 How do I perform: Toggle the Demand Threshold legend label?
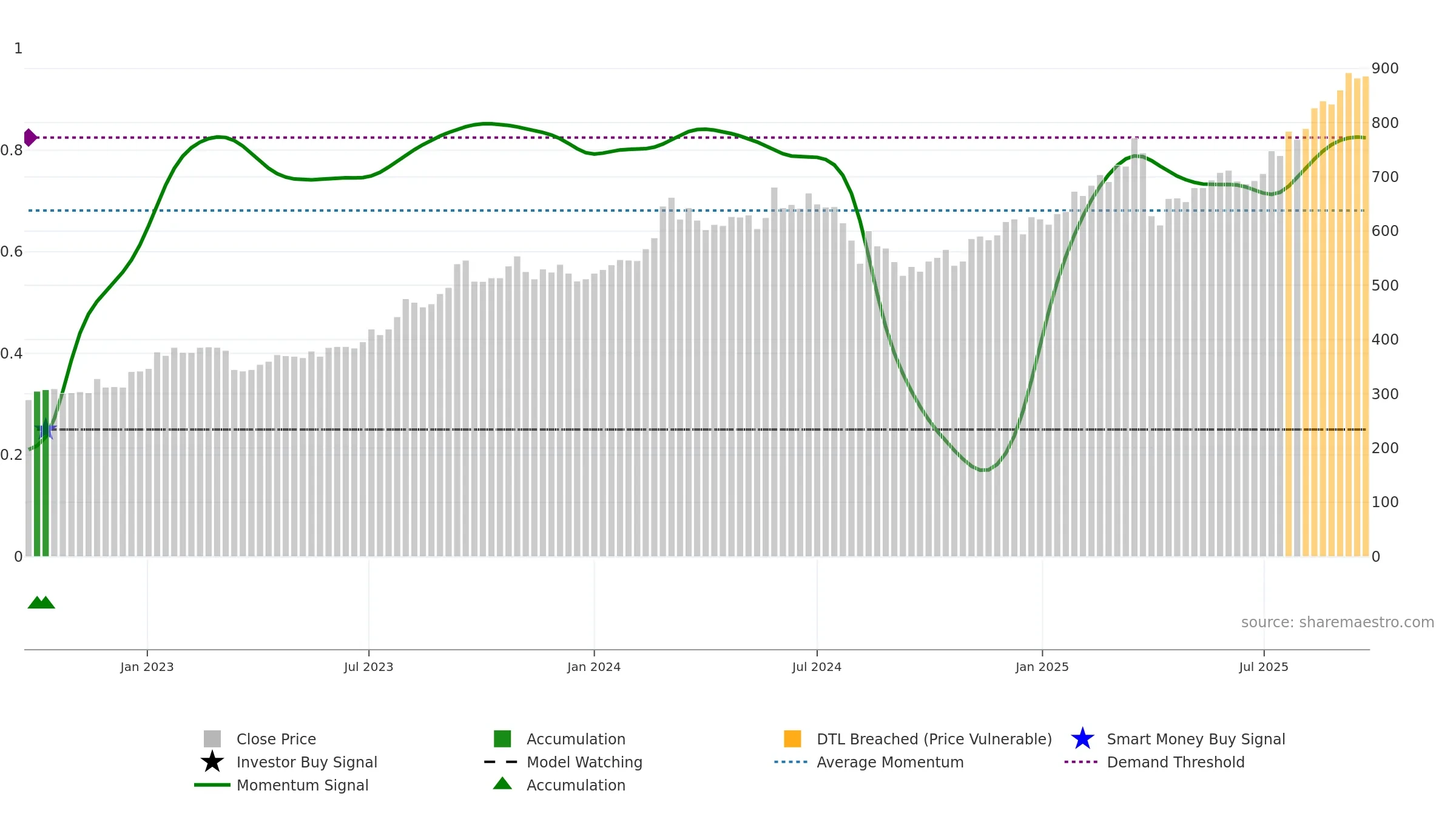click(1175, 762)
